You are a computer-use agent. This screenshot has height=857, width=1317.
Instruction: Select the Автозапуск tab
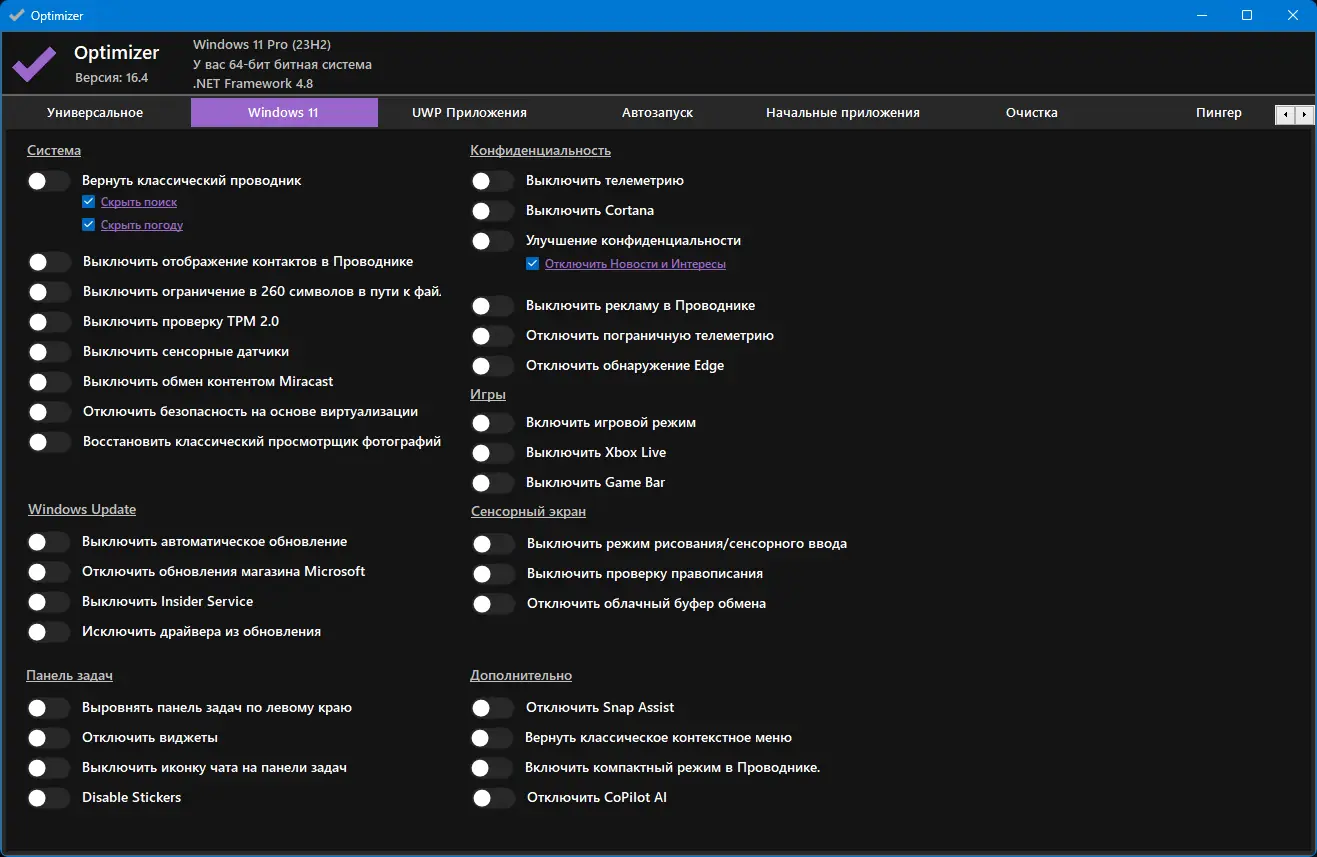coord(657,113)
